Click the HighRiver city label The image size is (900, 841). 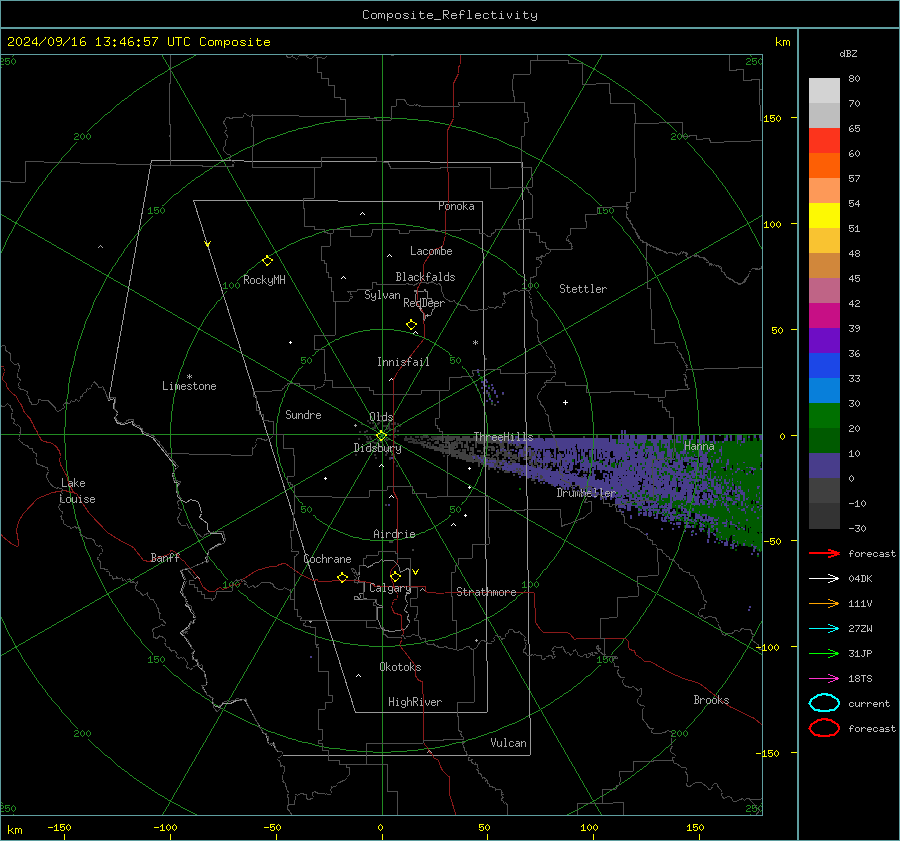tap(415, 702)
